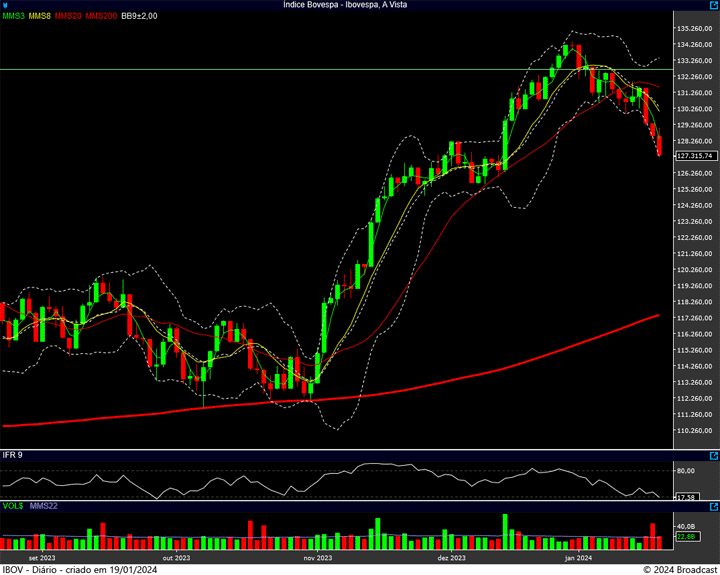Viewport: 720px width, 575px height.
Task: Click the IFR value tag 17,58
Action: [x=686, y=497]
